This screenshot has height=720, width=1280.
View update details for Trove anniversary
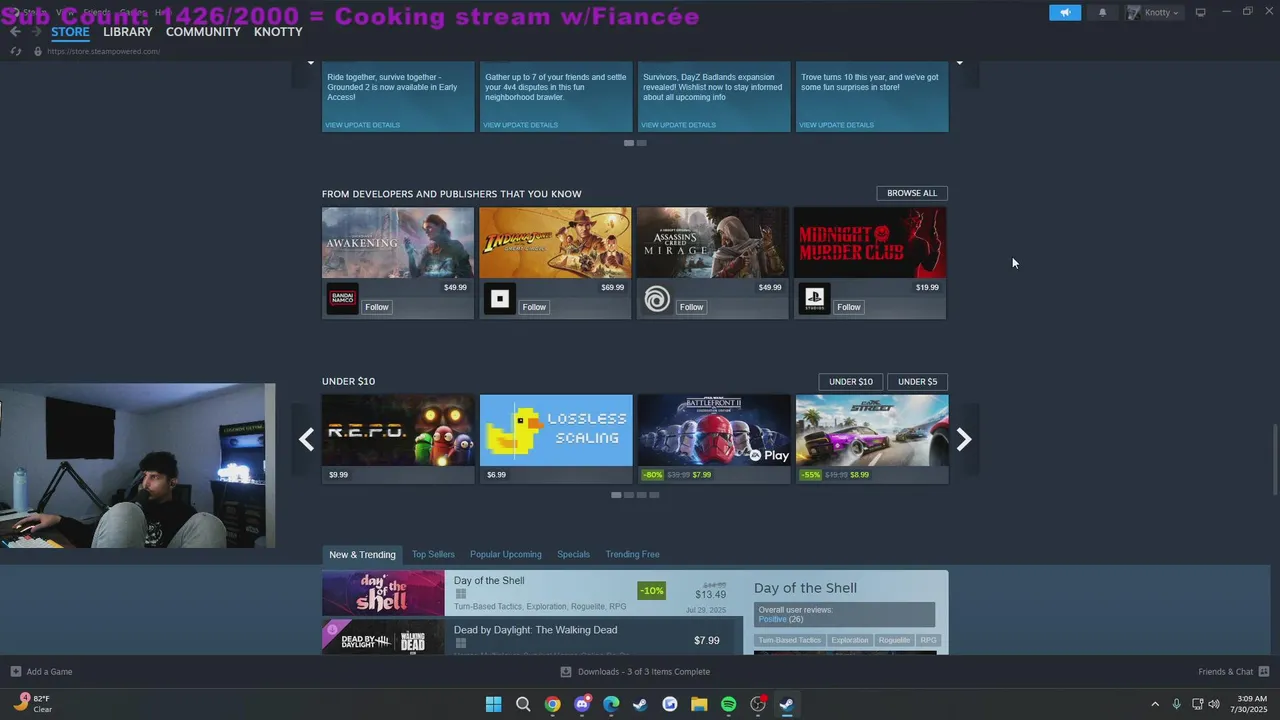836,125
